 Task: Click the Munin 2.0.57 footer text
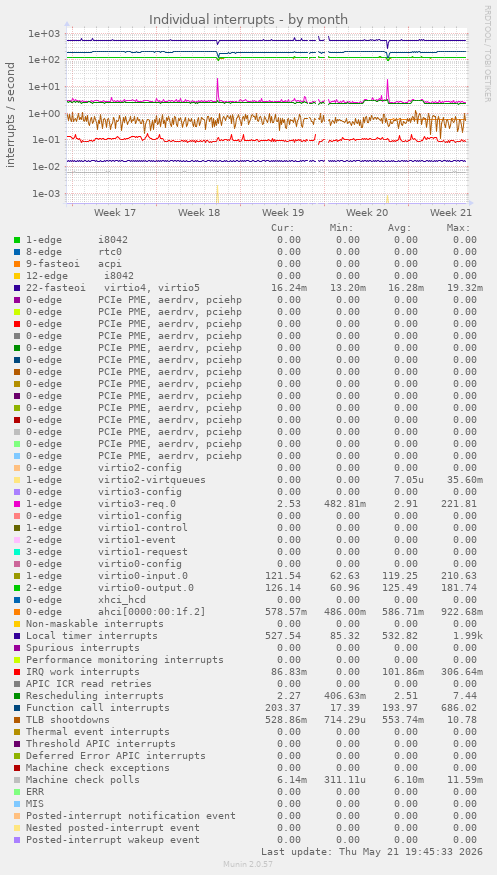click(x=248, y=864)
